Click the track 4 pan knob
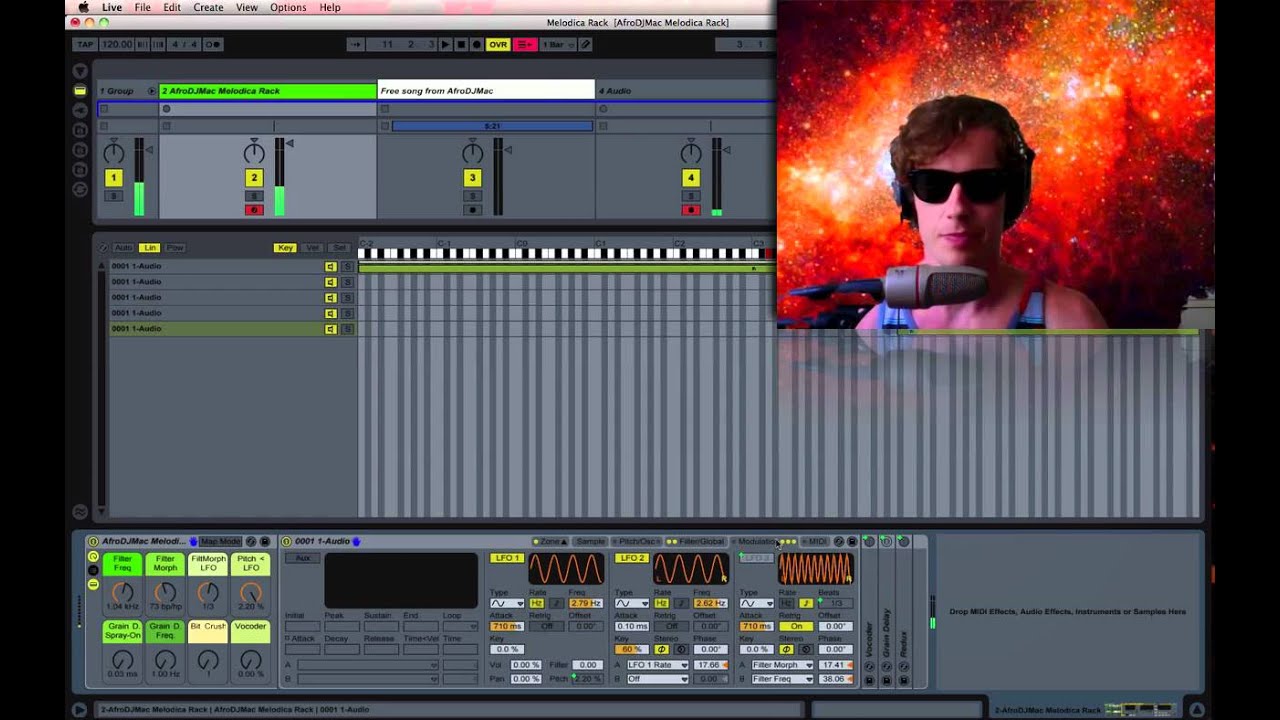This screenshot has width=1280, height=720. [691, 152]
